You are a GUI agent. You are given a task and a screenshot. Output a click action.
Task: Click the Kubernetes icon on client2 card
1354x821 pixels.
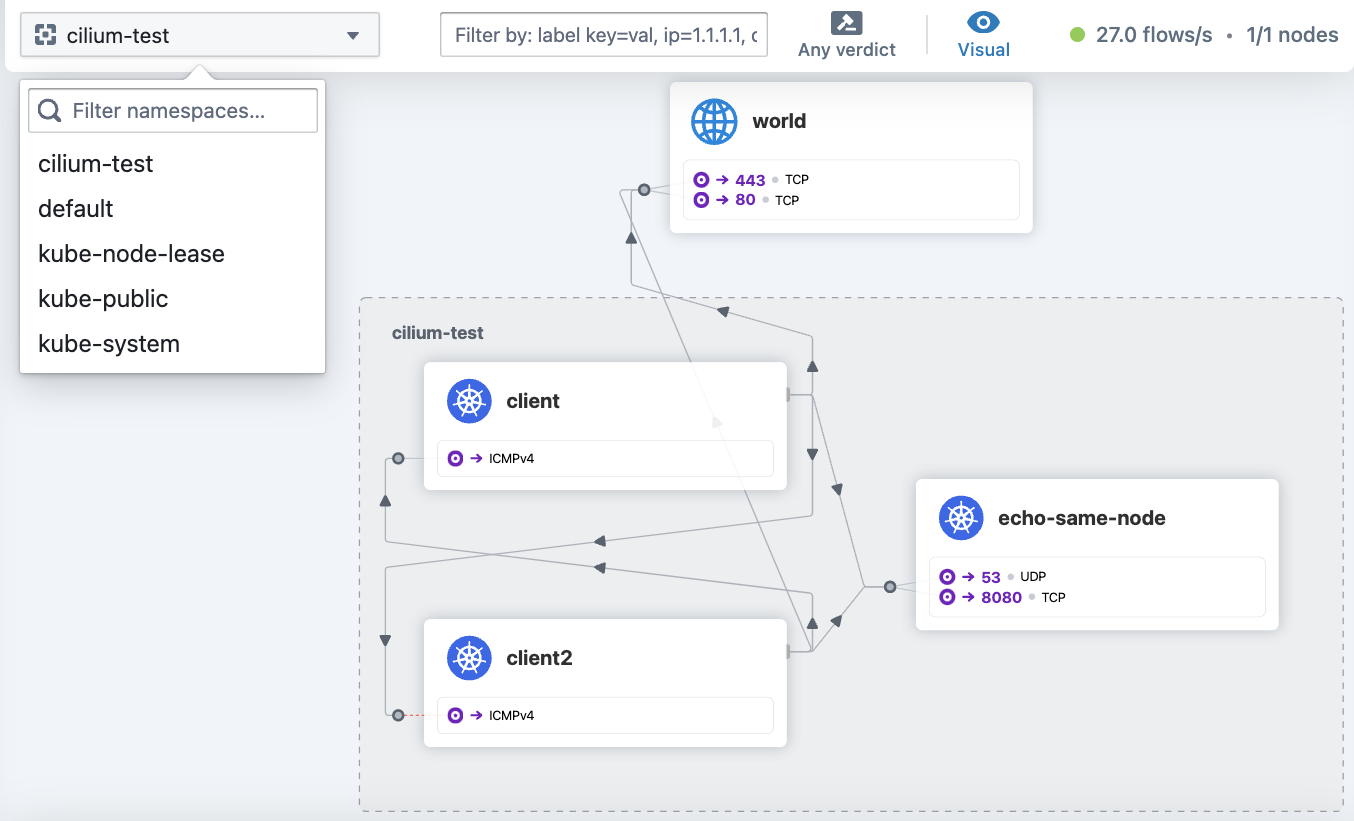coord(469,659)
